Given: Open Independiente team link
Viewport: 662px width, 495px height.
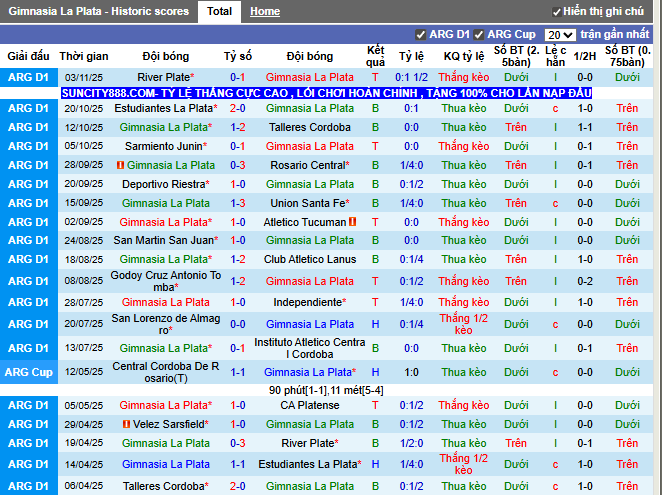Looking at the screenshot, I should [309, 302].
